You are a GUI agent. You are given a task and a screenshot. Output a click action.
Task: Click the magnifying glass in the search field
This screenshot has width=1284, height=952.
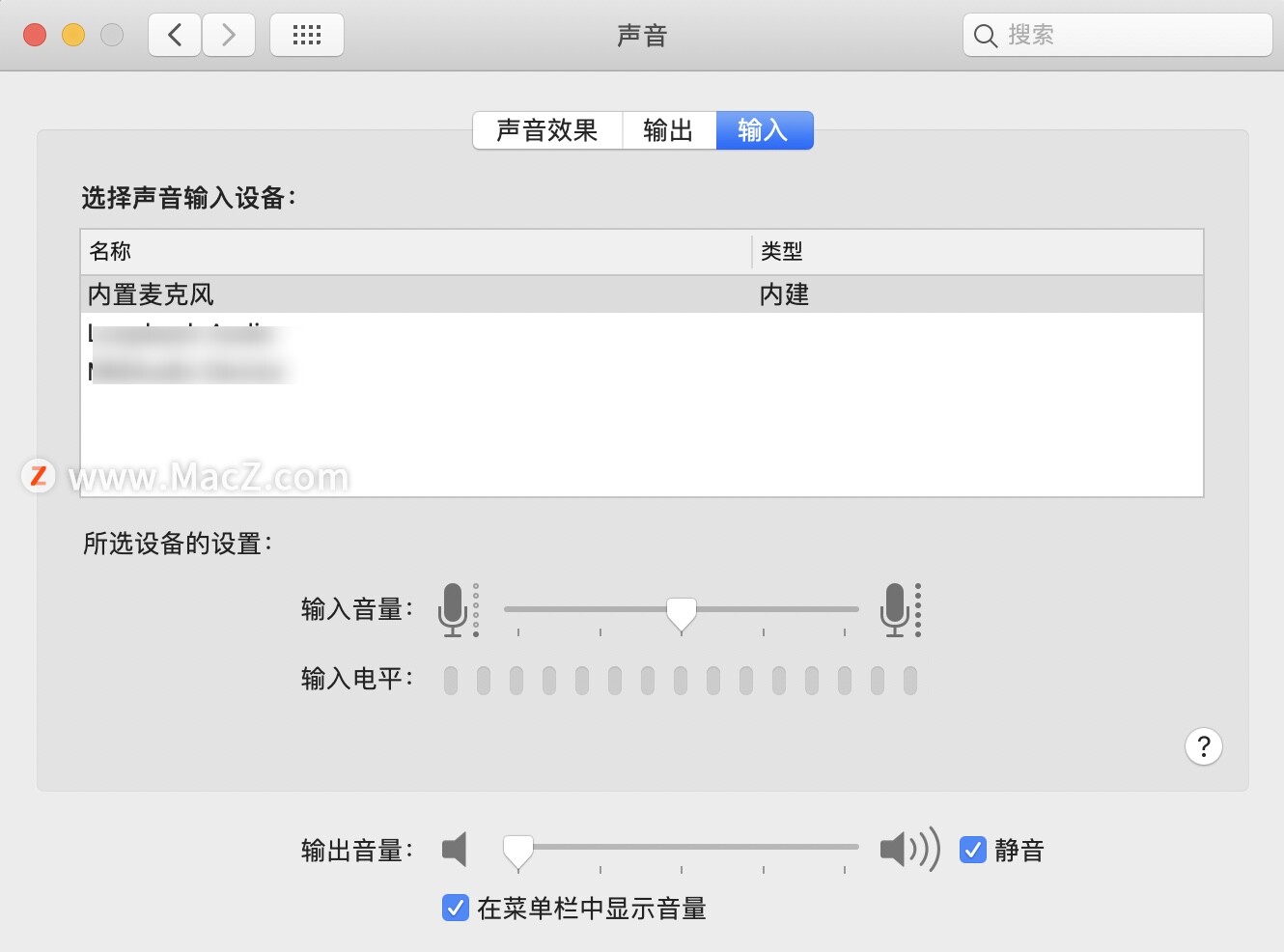[985, 35]
